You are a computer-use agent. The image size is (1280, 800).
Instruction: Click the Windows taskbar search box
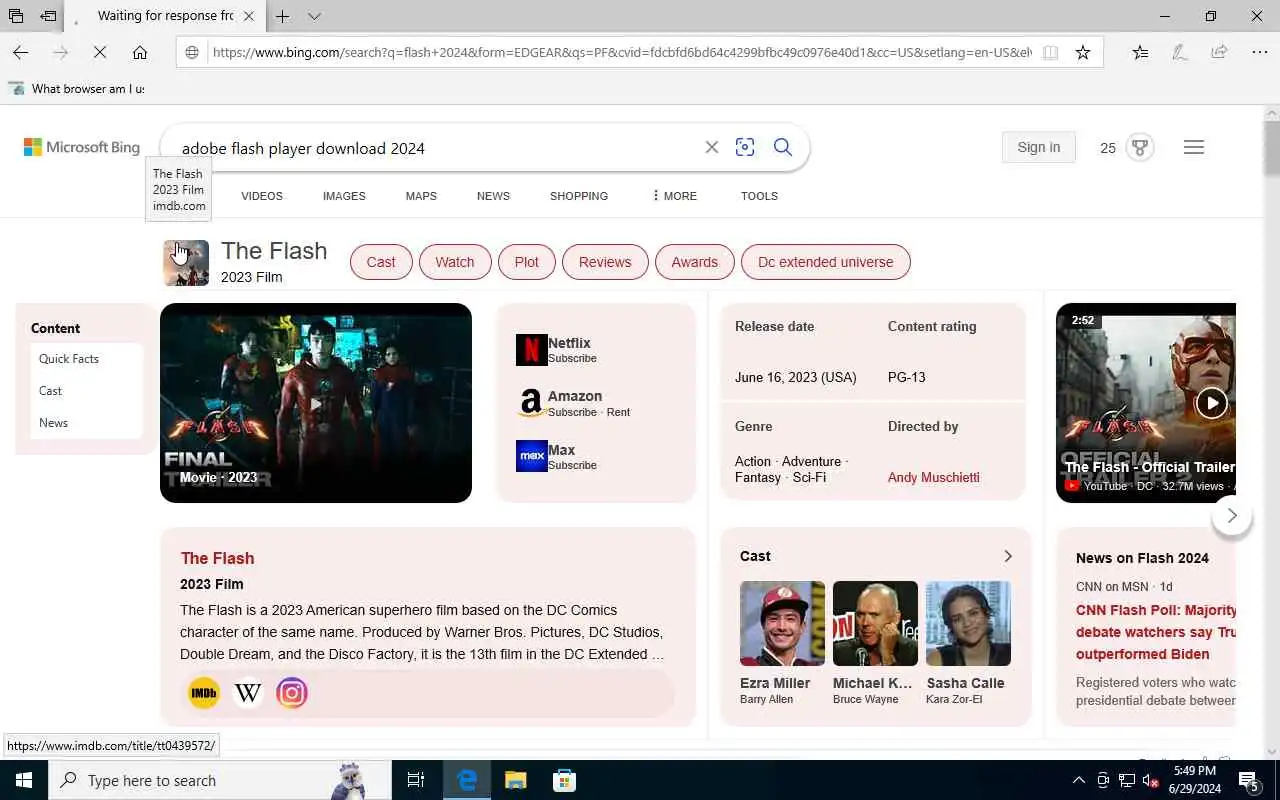(x=220, y=780)
